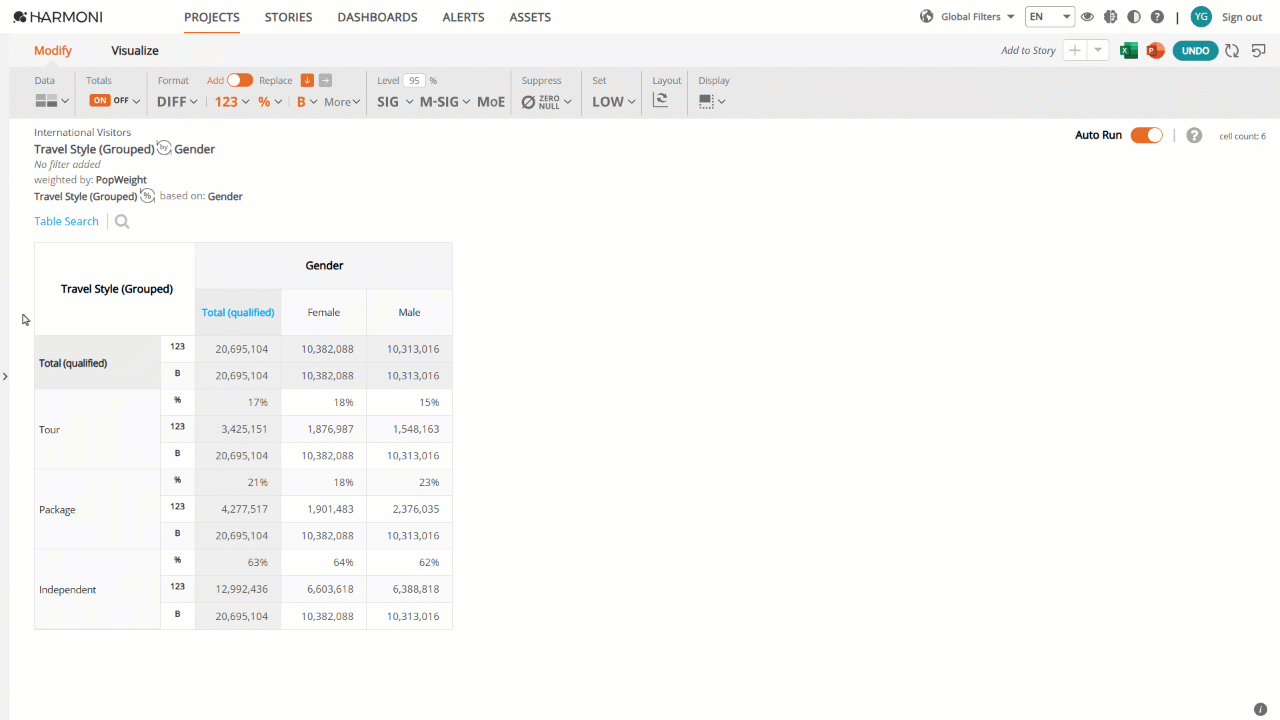Toggle MoE margin of error
Image resolution: width=1280 pixels, height=720 pixels.
pos(491,101)
